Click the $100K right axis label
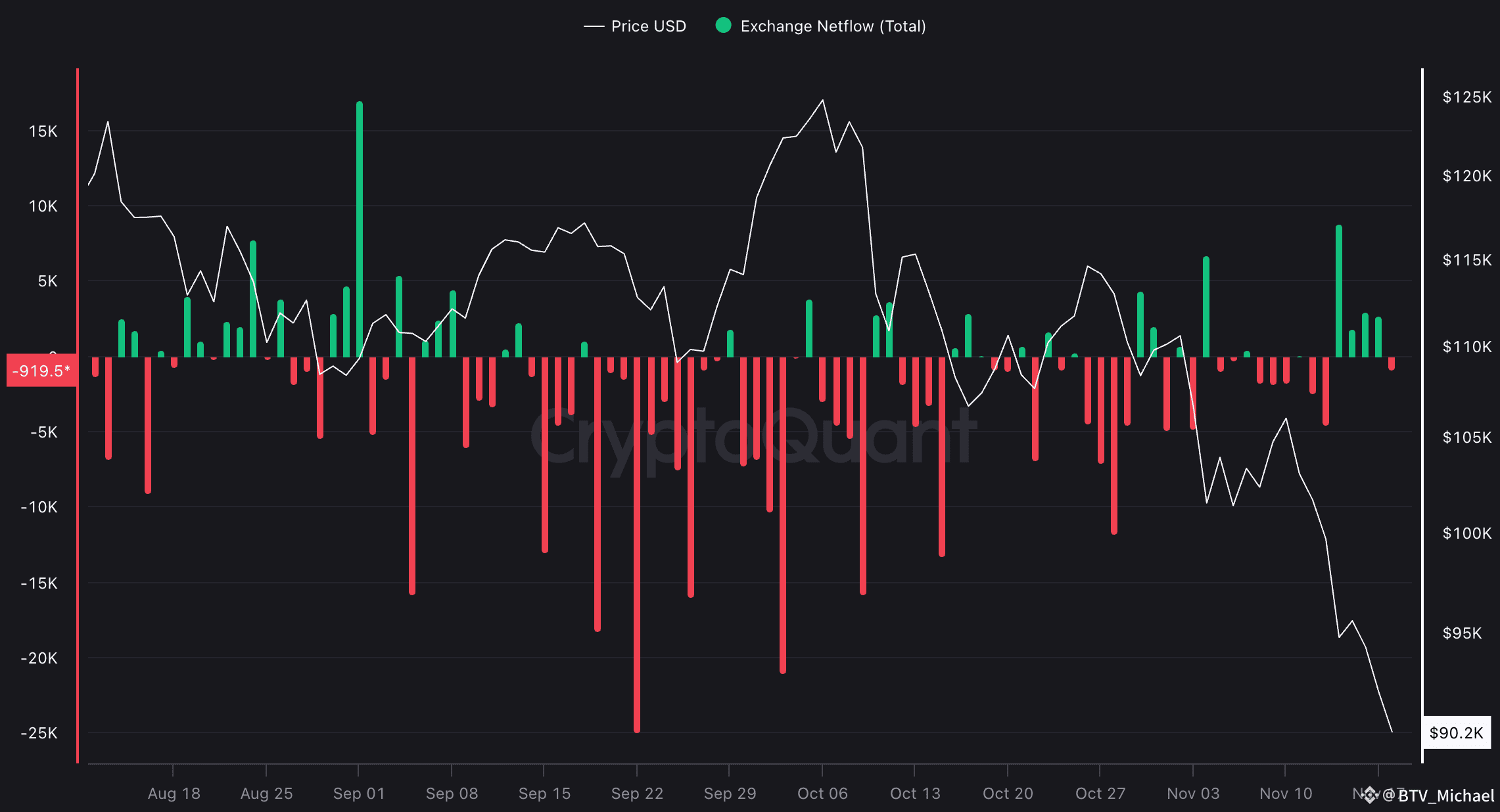This screenshot has height=812, width=1500. pos(1466,533)
